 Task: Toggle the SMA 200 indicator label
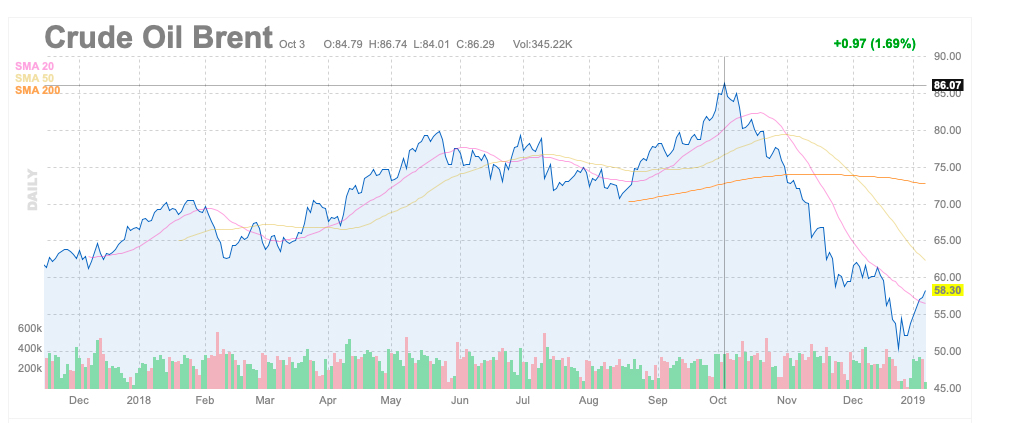coord(38,90)
